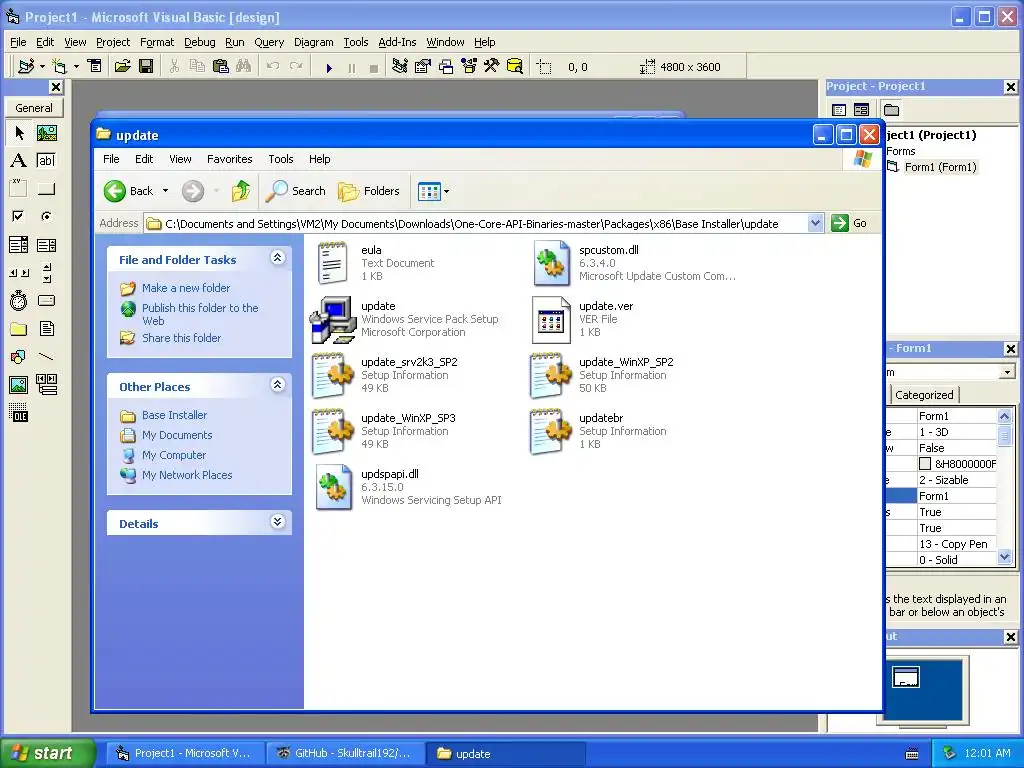
Task: Select the TextBox control tool
Action: (x=46, y=161)
